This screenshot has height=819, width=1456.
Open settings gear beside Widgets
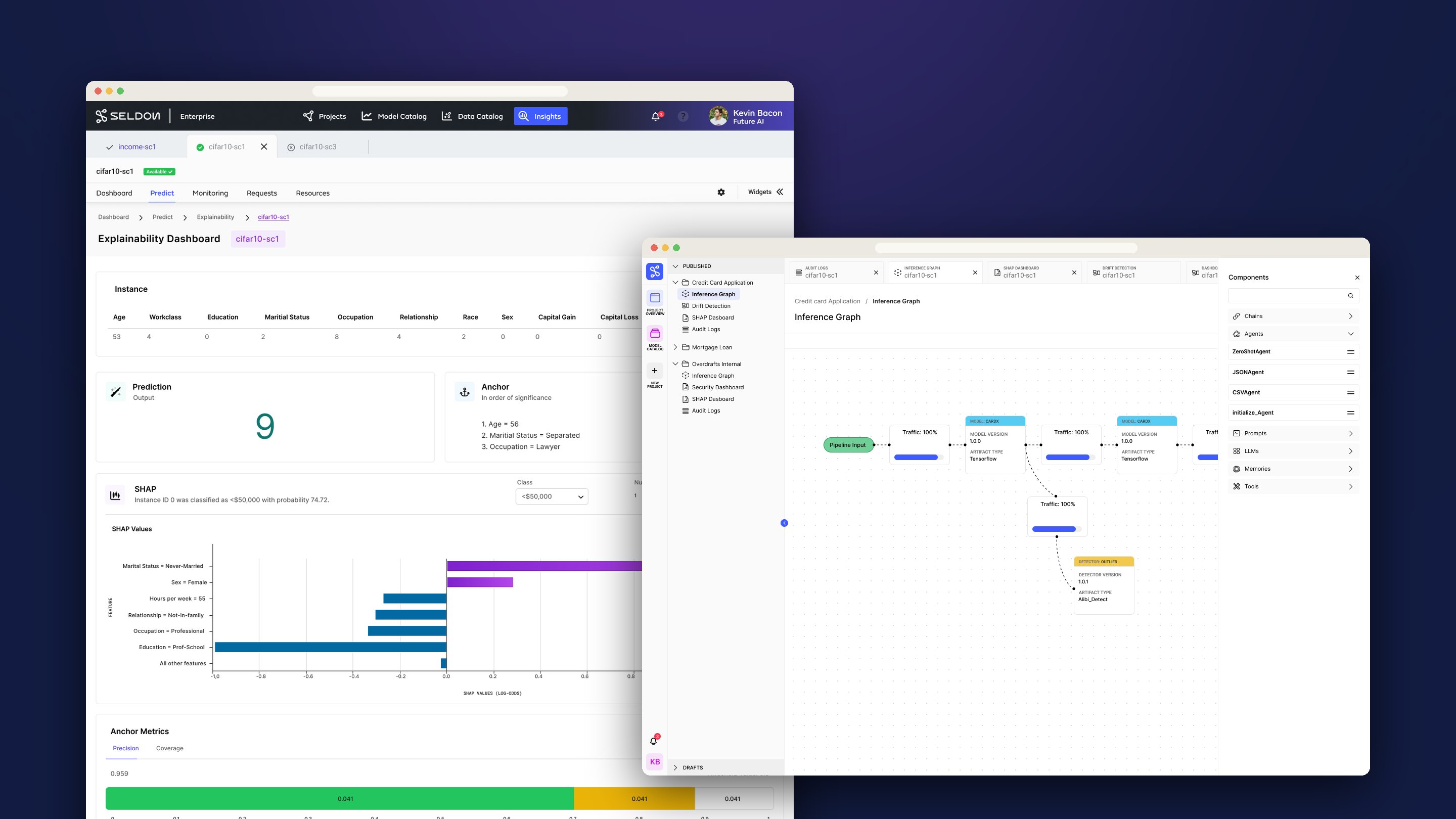point(721,192)
